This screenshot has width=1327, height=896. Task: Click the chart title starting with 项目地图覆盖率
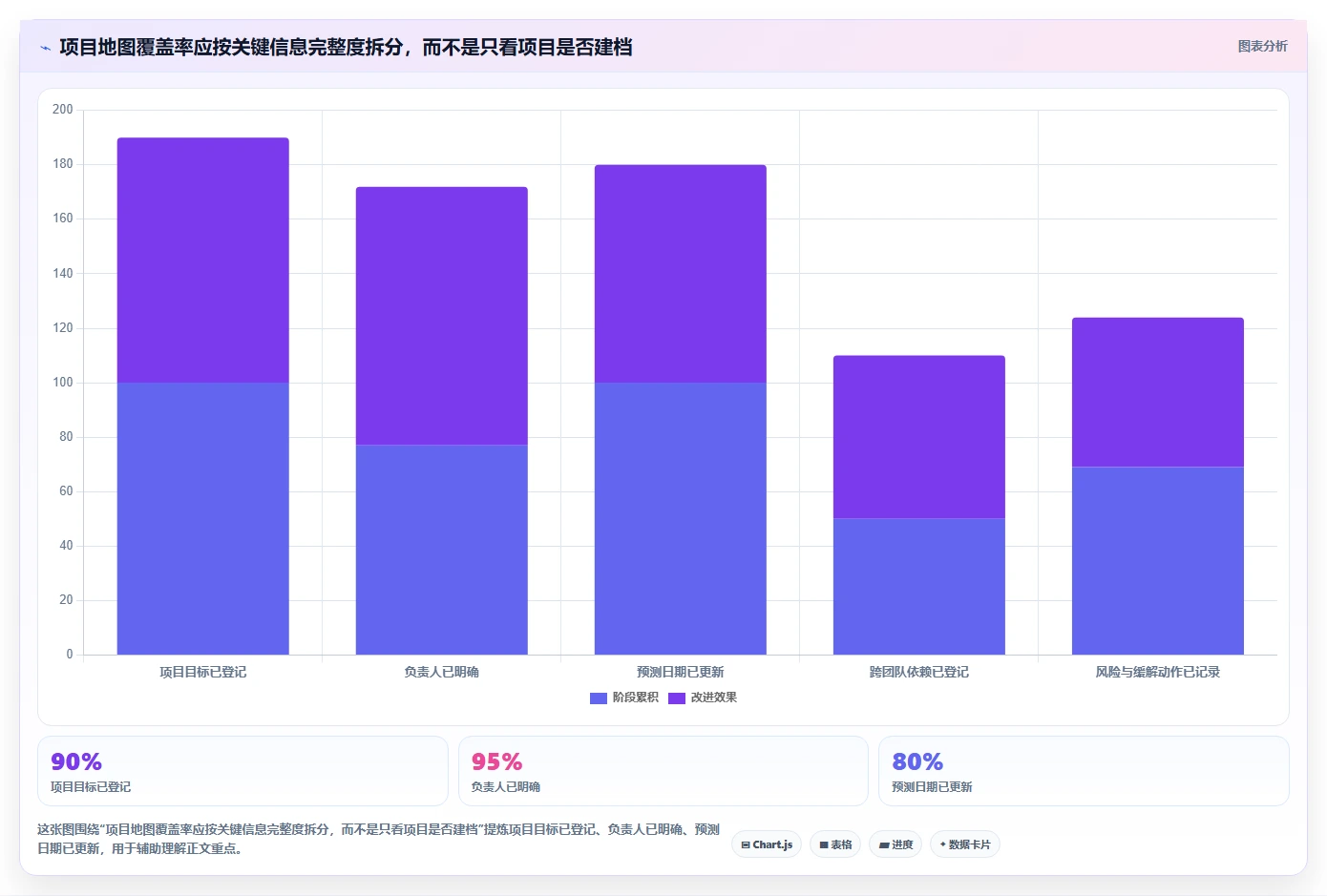click(x=346, y=48)
